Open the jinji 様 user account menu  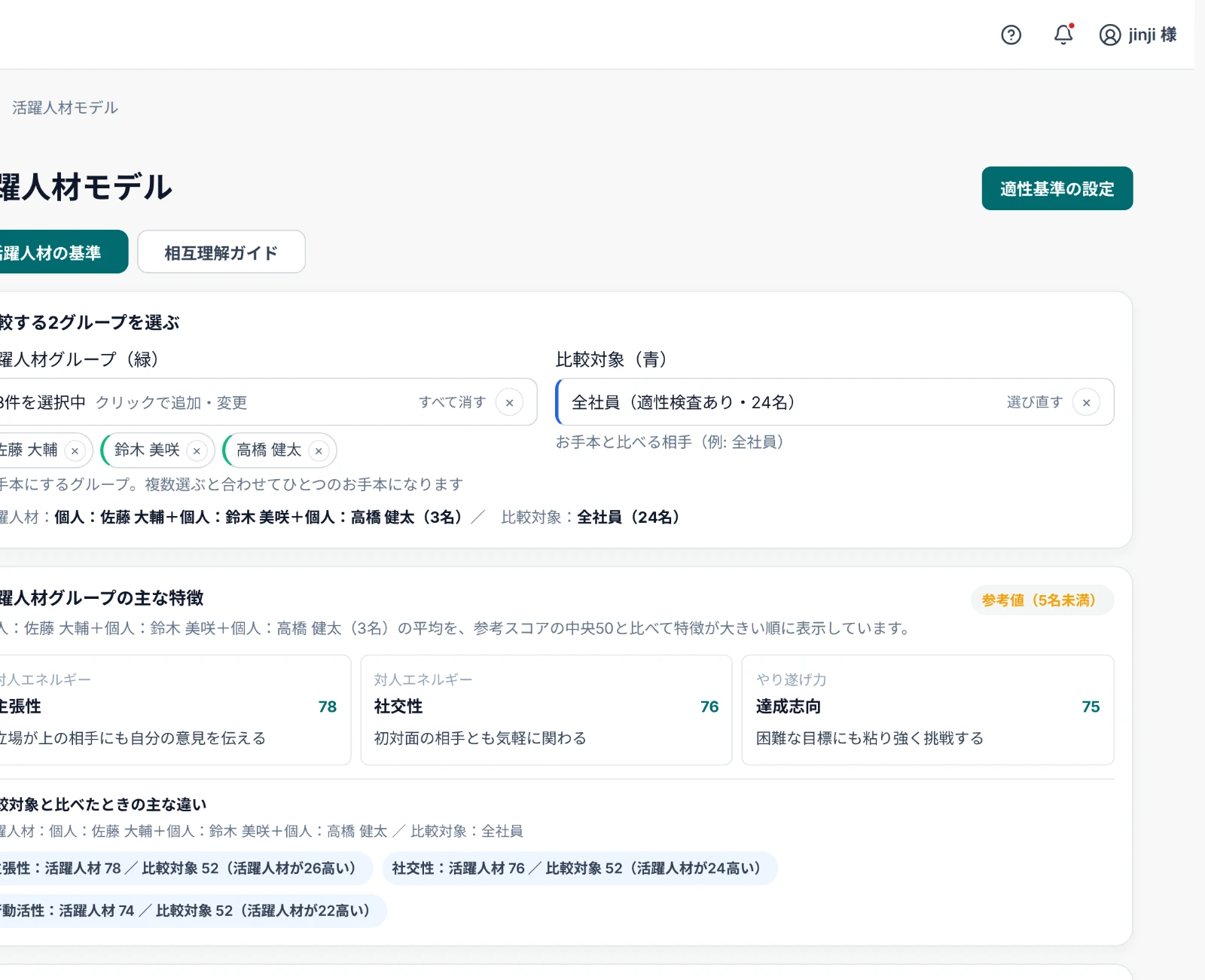1137,35
